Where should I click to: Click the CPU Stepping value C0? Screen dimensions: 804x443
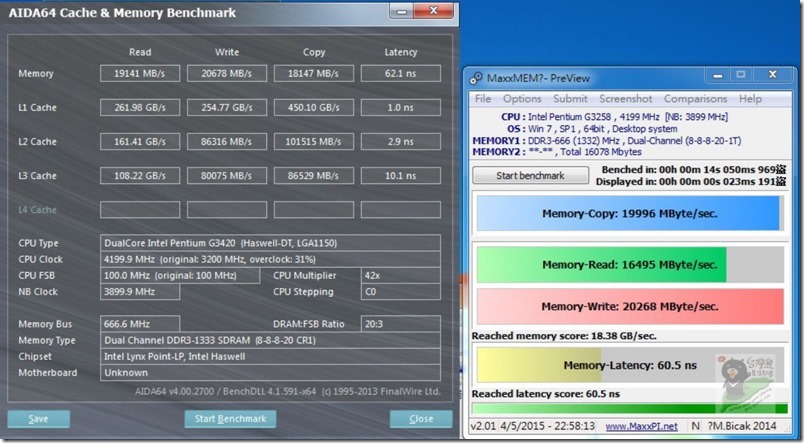point(400,292)
